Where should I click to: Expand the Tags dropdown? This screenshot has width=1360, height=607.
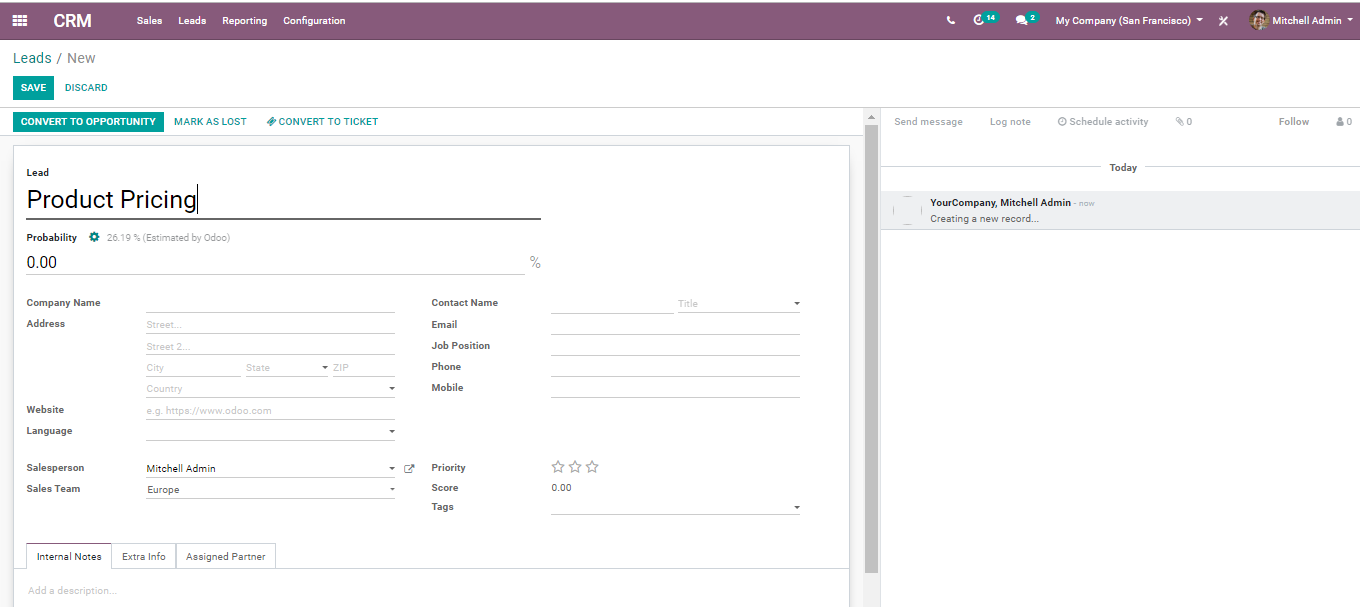(x=675, y=507)
